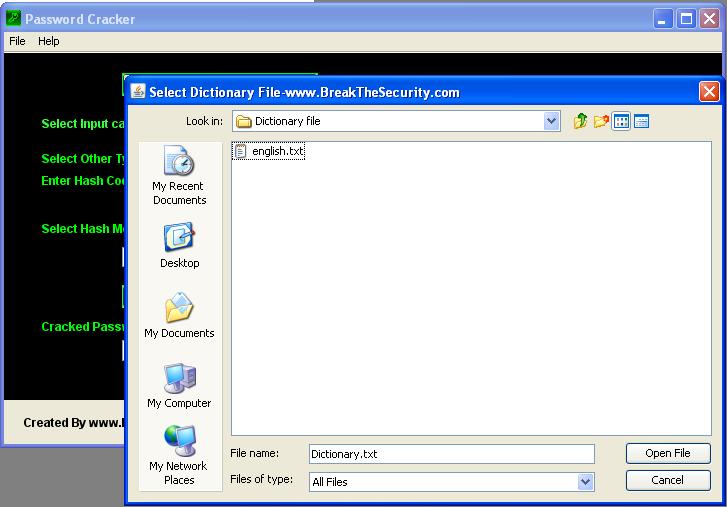Viewport: 727px width, 507px height.
Task: Switch to details view icon
Action: click(641, 121)
